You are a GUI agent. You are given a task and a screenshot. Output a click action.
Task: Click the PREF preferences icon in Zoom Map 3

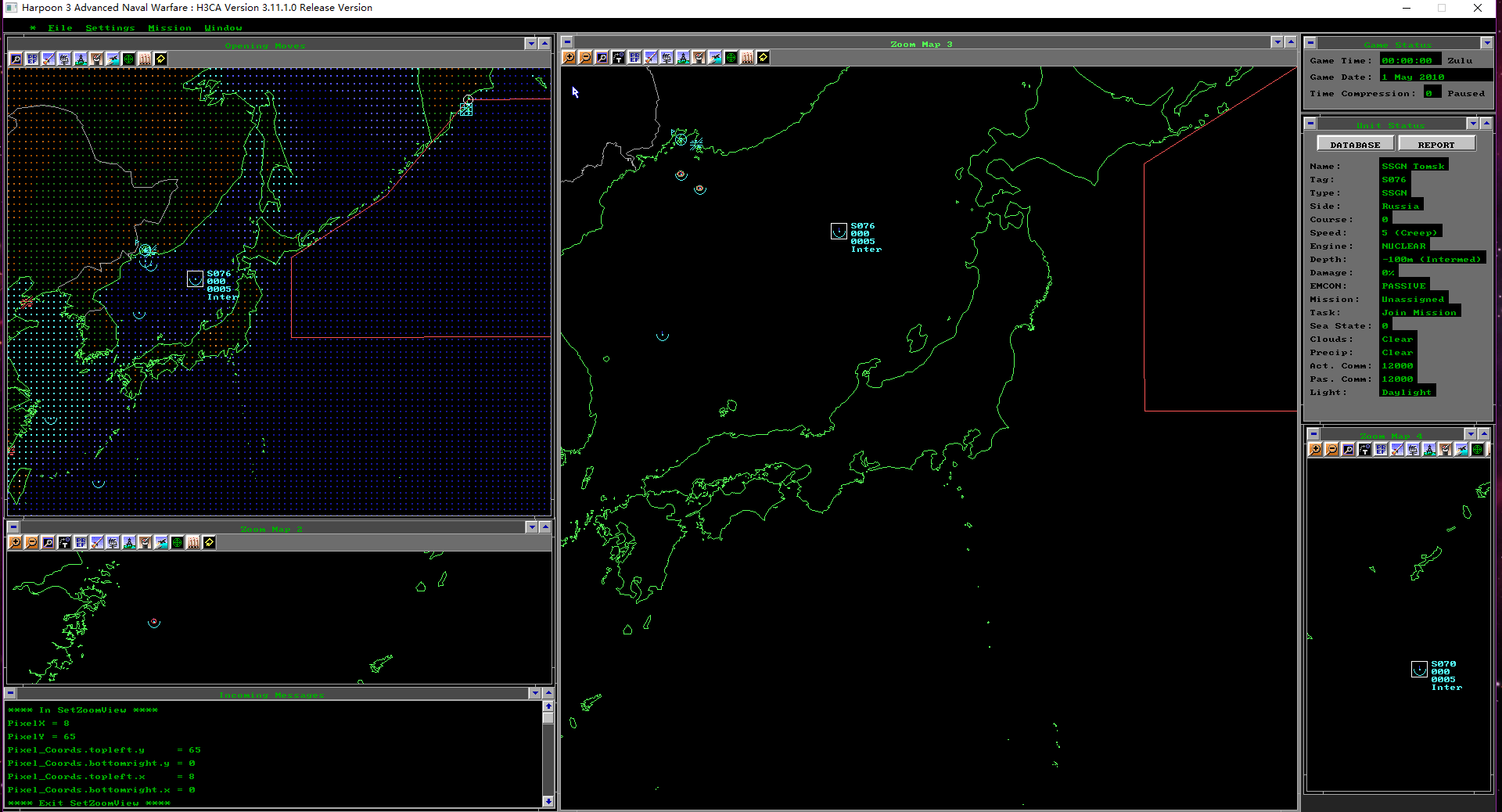pyautogui.click(x=634, y=57)
